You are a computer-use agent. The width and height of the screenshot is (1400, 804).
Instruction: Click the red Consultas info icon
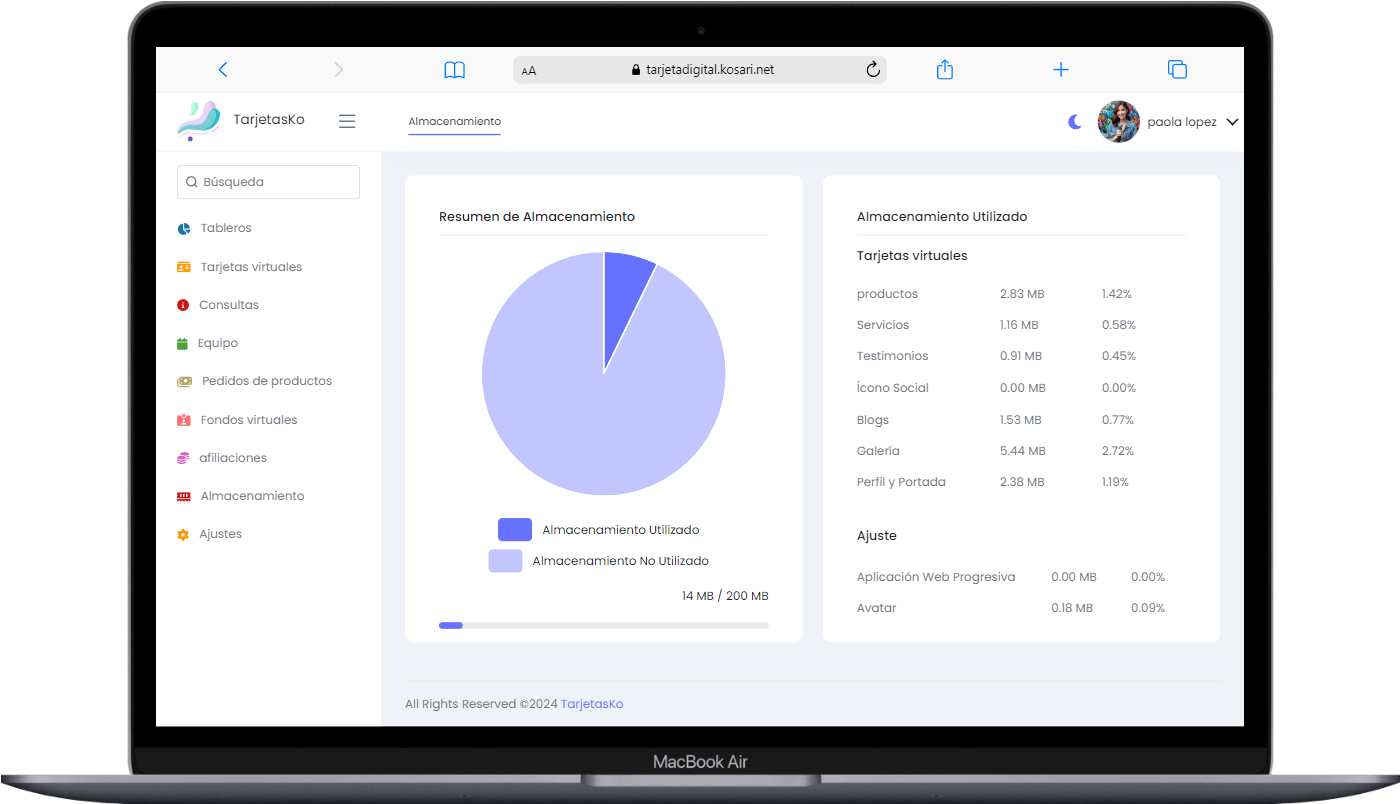(183, 305)
